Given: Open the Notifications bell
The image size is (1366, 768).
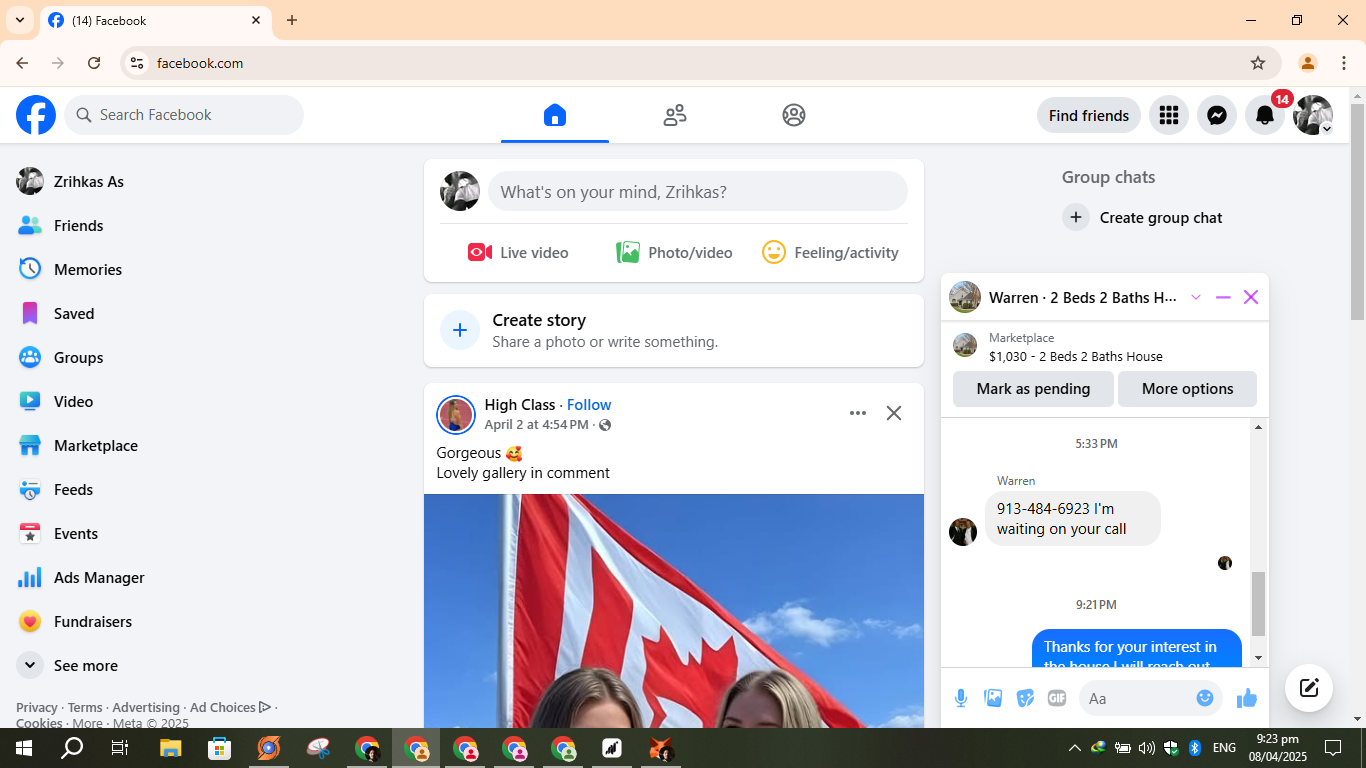Looking at the screenshot, I should coord(1265,115).
